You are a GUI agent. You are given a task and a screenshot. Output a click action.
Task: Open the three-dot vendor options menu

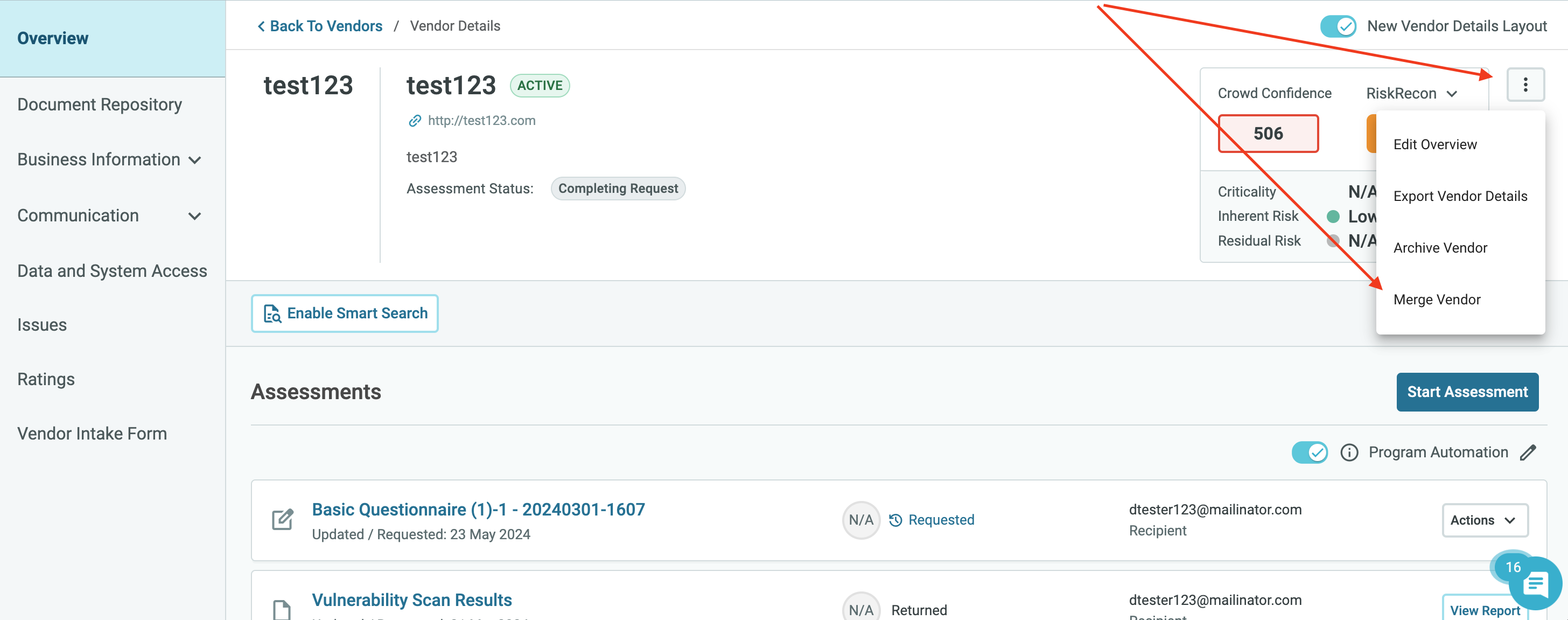1525,85
